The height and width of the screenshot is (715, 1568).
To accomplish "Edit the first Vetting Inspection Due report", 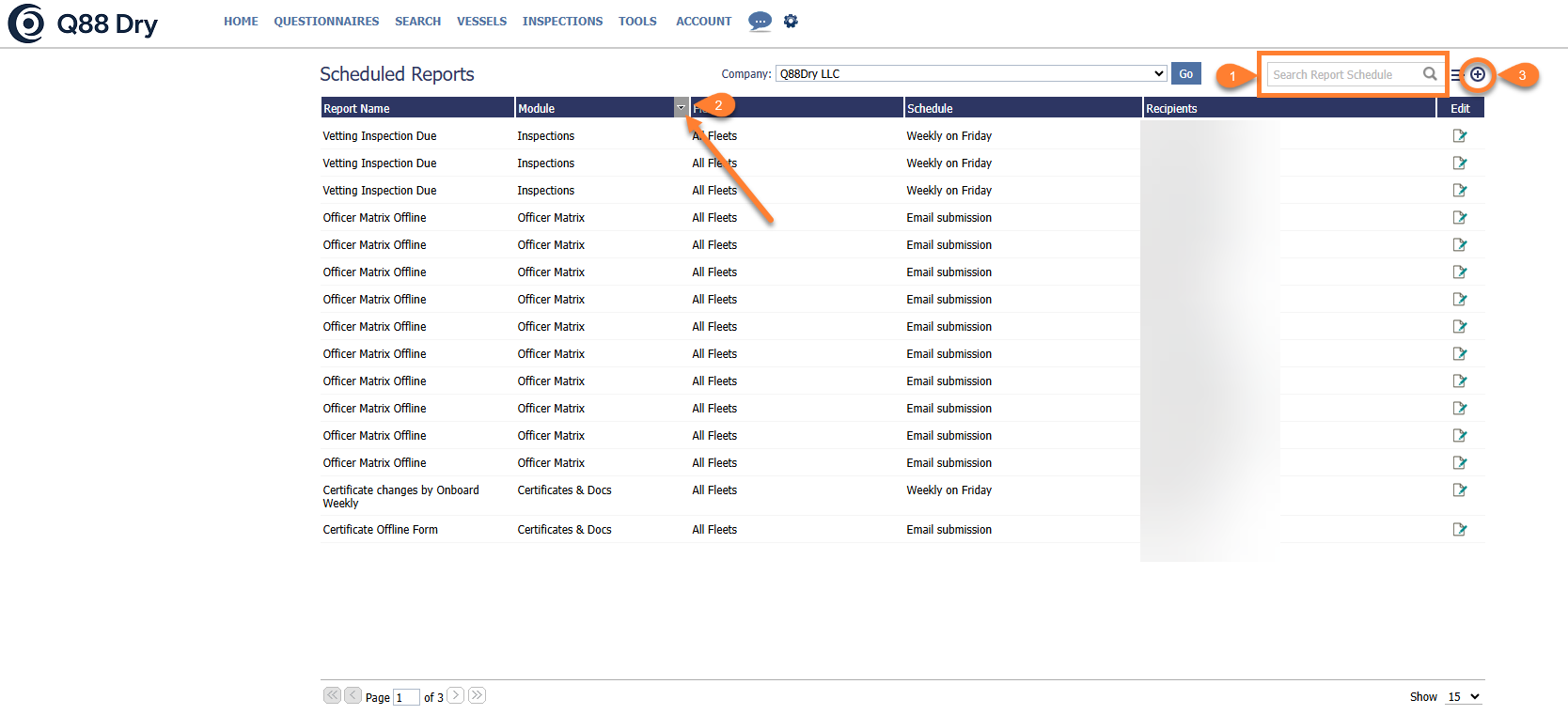I will point(1459,136).
